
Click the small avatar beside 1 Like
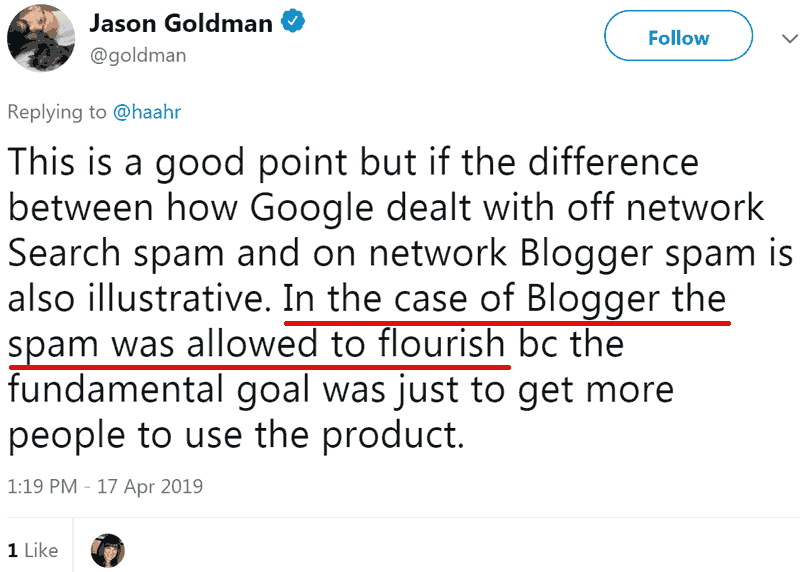(107, 550)
